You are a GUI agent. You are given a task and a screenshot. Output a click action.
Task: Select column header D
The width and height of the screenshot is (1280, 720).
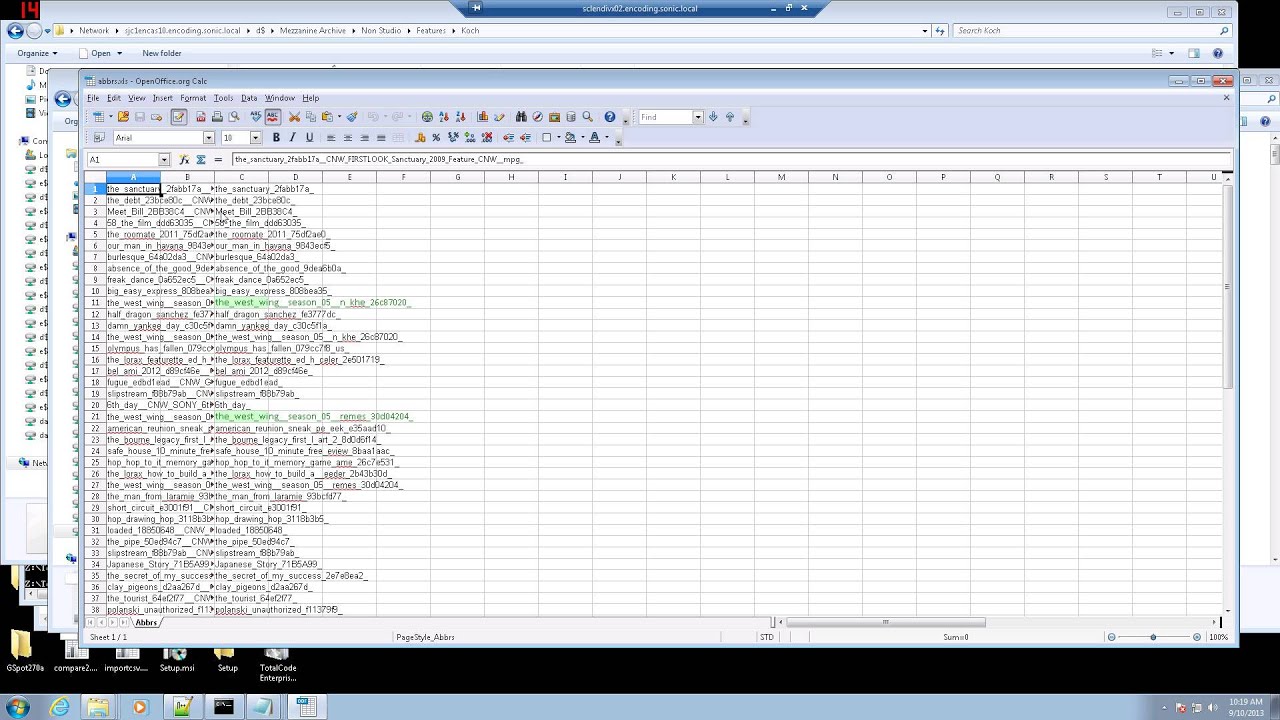pyautogui.click(x=295, y=177)
